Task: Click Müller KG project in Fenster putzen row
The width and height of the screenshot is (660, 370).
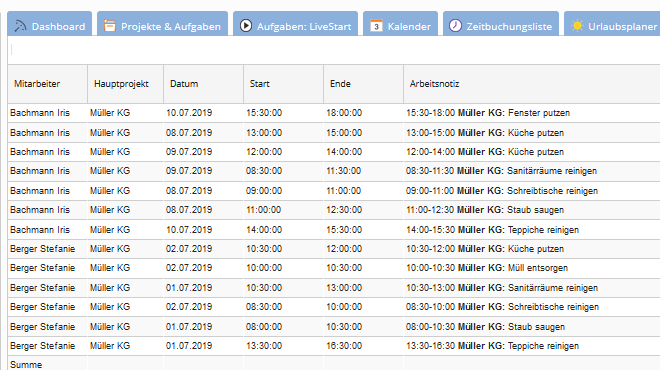Action: click(110, 113)
